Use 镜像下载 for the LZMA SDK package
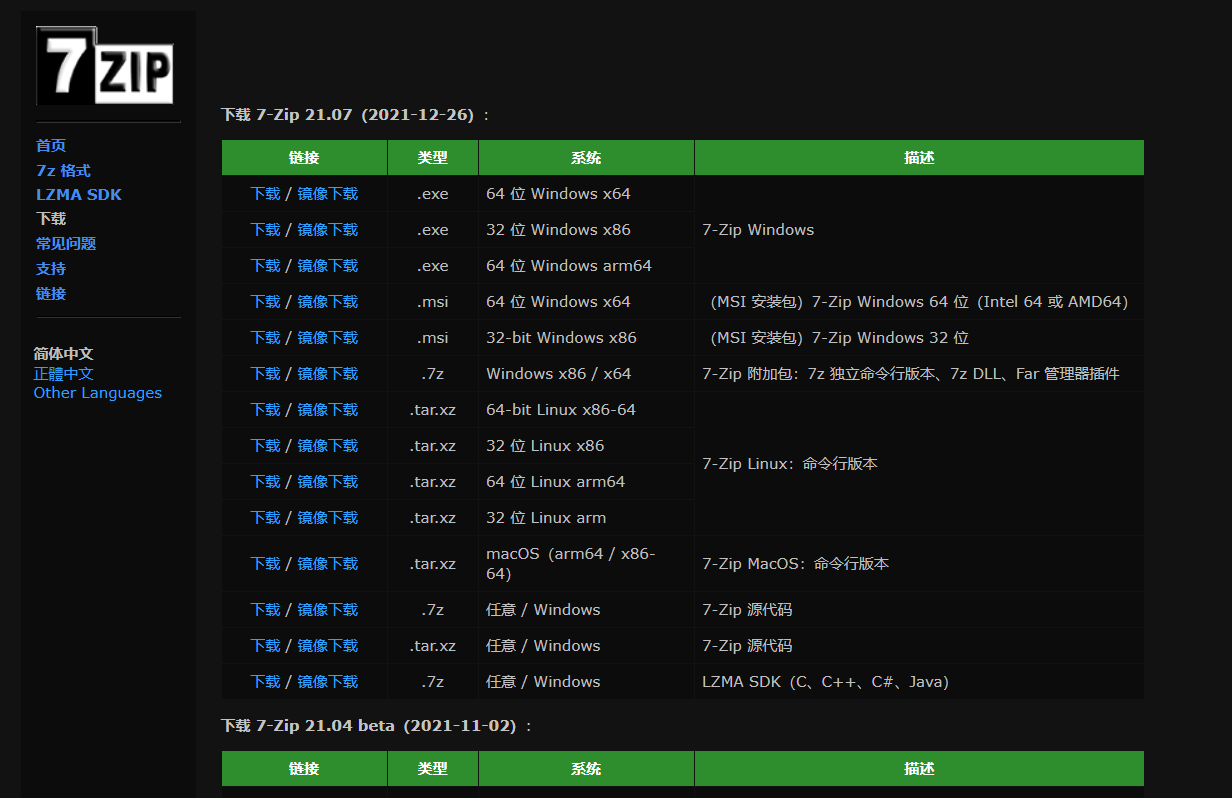Viewport: 1232px width, 798px height. coord(328,682)
